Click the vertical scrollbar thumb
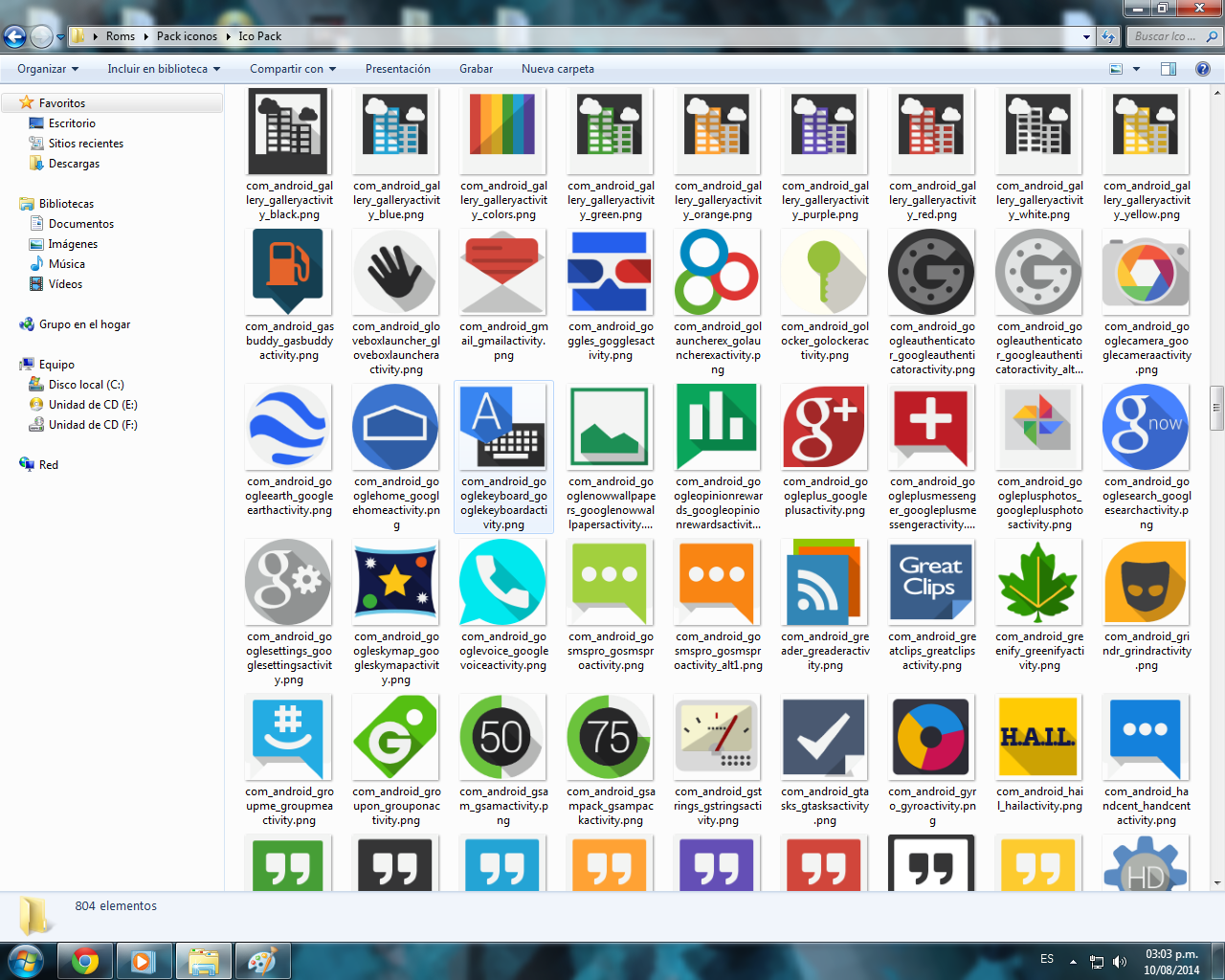 [1216, 409]
